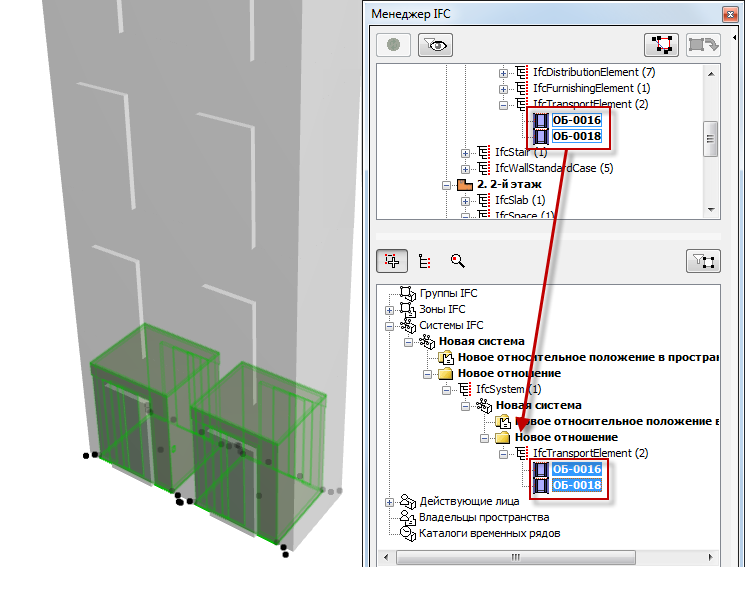Click the upper tree scrollbar down arrow
This screenshot has width=750, height=614.
(x=711, y=209)
